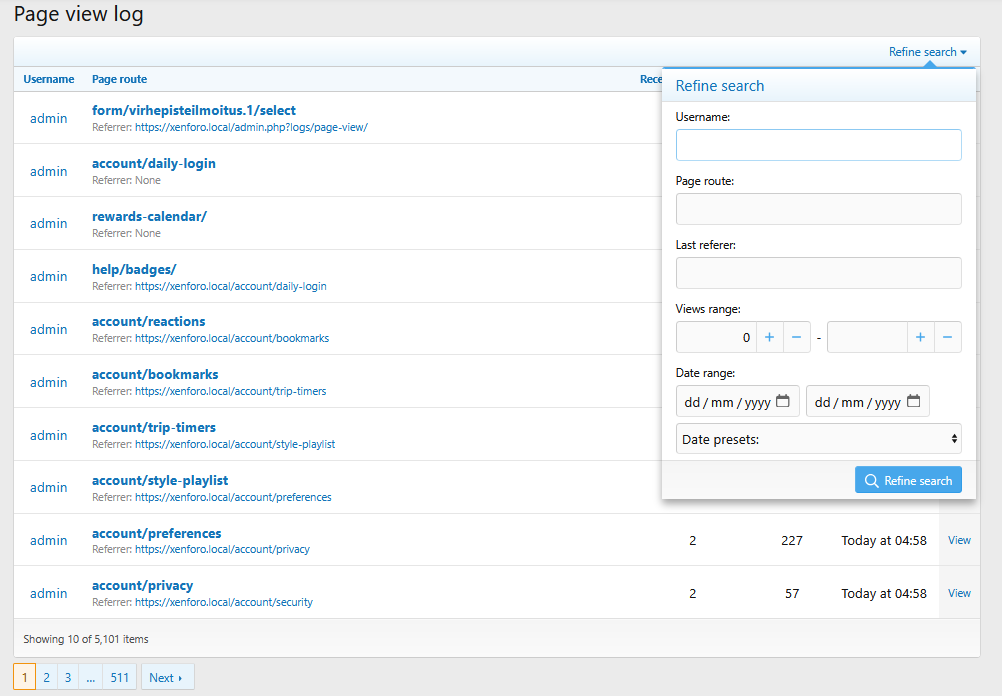Click the start date calendar icon

click(x=783, y=402)
